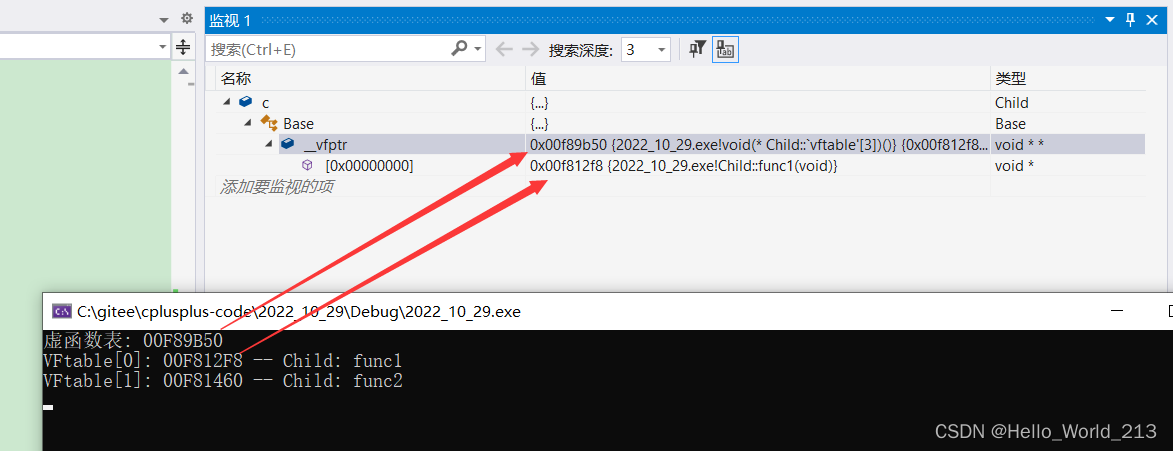The image size is (1173, 451).
Task: Click the left editor scrollbar up arrow
Action: click(x=183, y=71)
